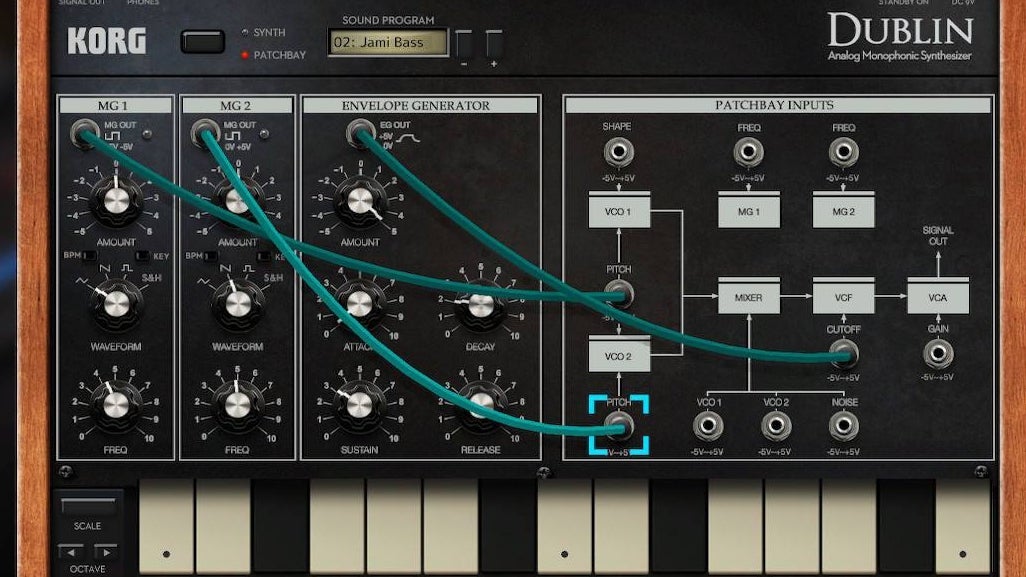The image size is (1026, 577).
Task: Click the VCO 2 PITCH input jack
Action: tap(619, 426)
